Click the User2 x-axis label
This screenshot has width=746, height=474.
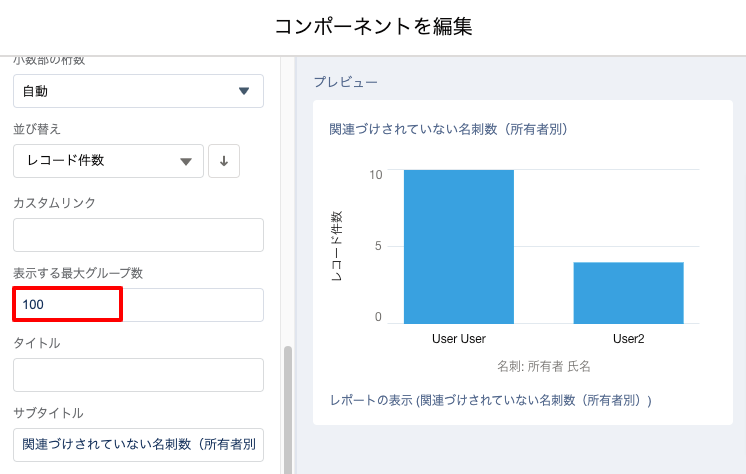[x=628, y=339]
